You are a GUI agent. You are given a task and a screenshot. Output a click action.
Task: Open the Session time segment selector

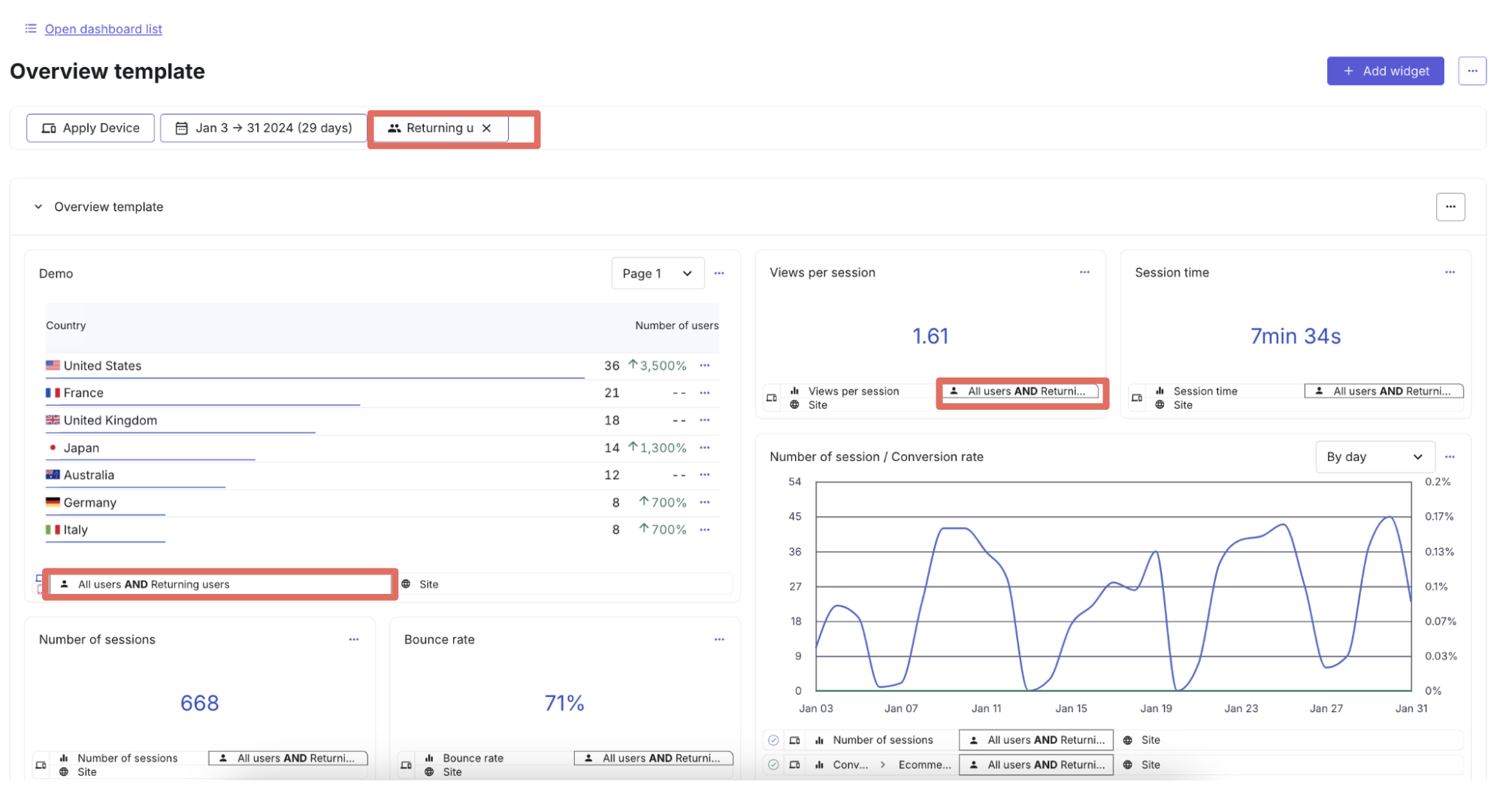click(x=1384, y=391)
